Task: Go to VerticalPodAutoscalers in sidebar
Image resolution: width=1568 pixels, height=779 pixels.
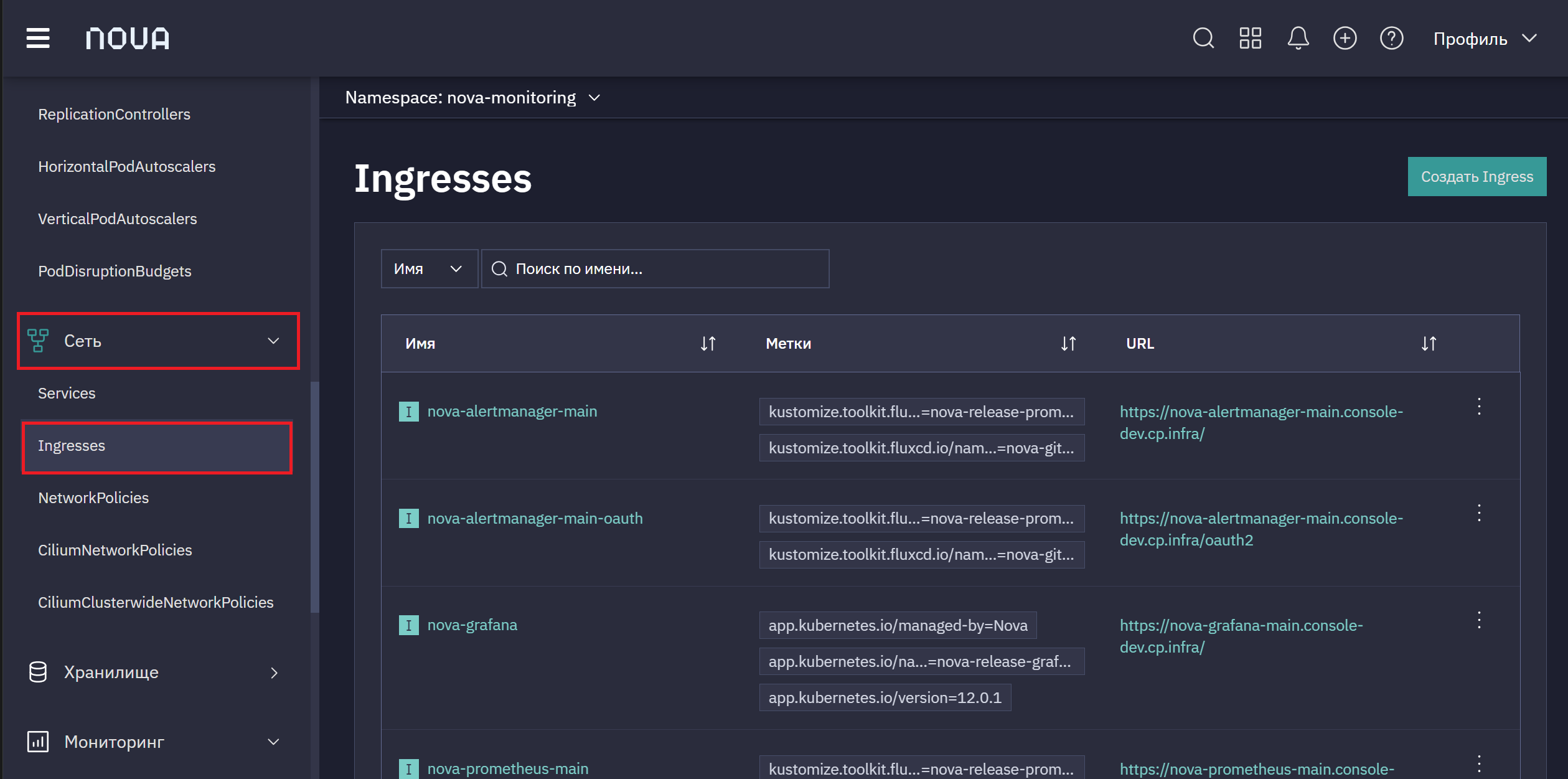Action: click(x=117, y=219)
